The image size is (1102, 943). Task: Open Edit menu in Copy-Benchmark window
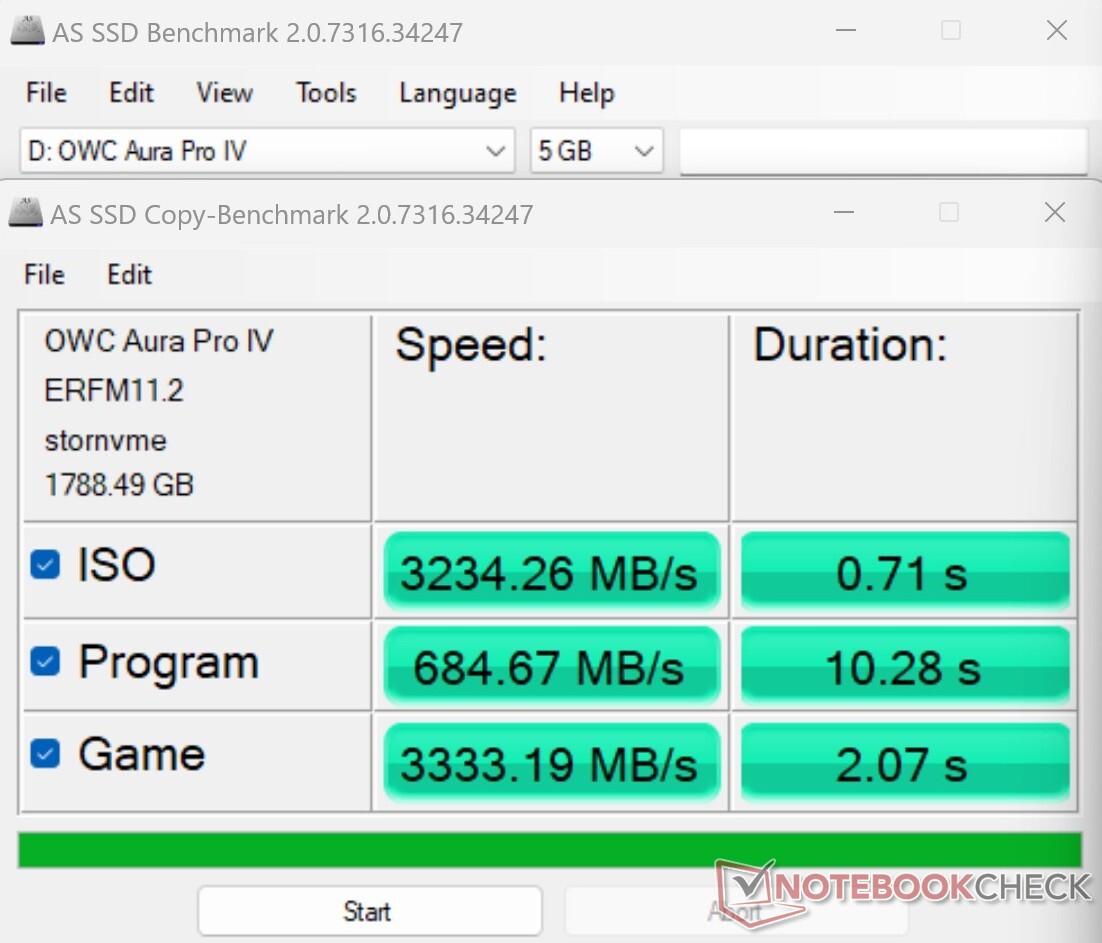129,274
